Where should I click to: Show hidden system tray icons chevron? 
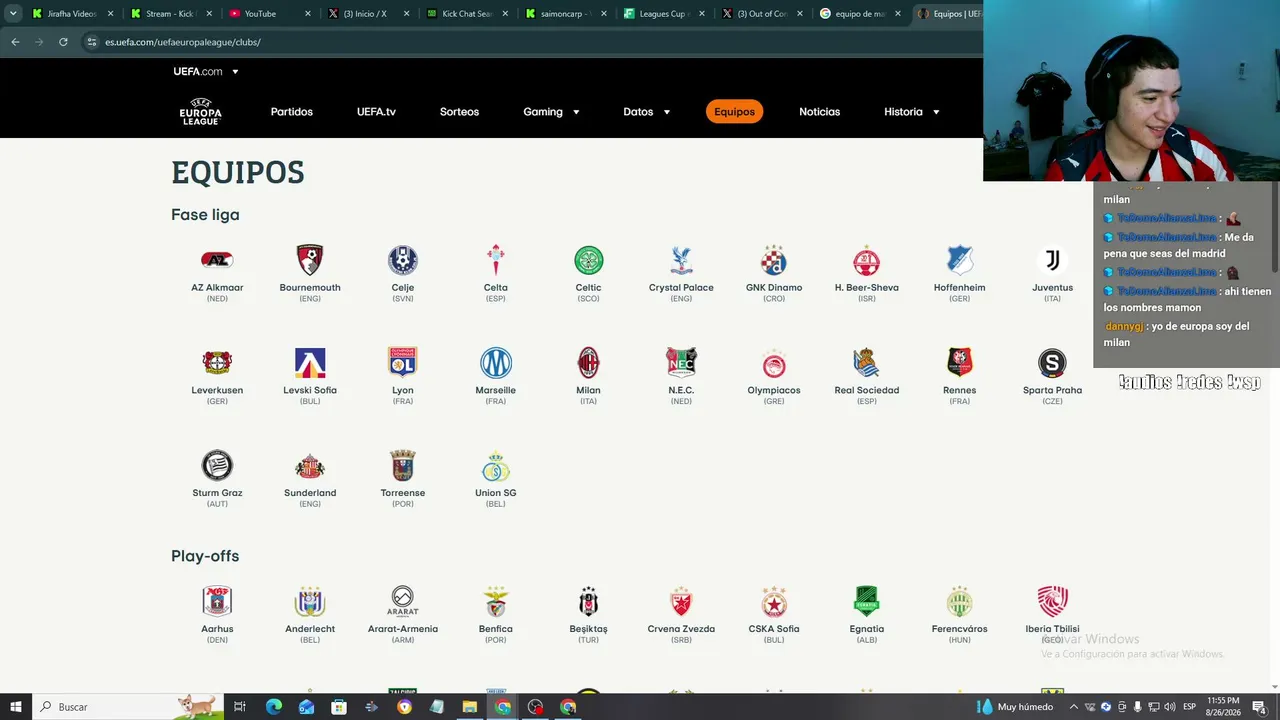point(1074,707)
